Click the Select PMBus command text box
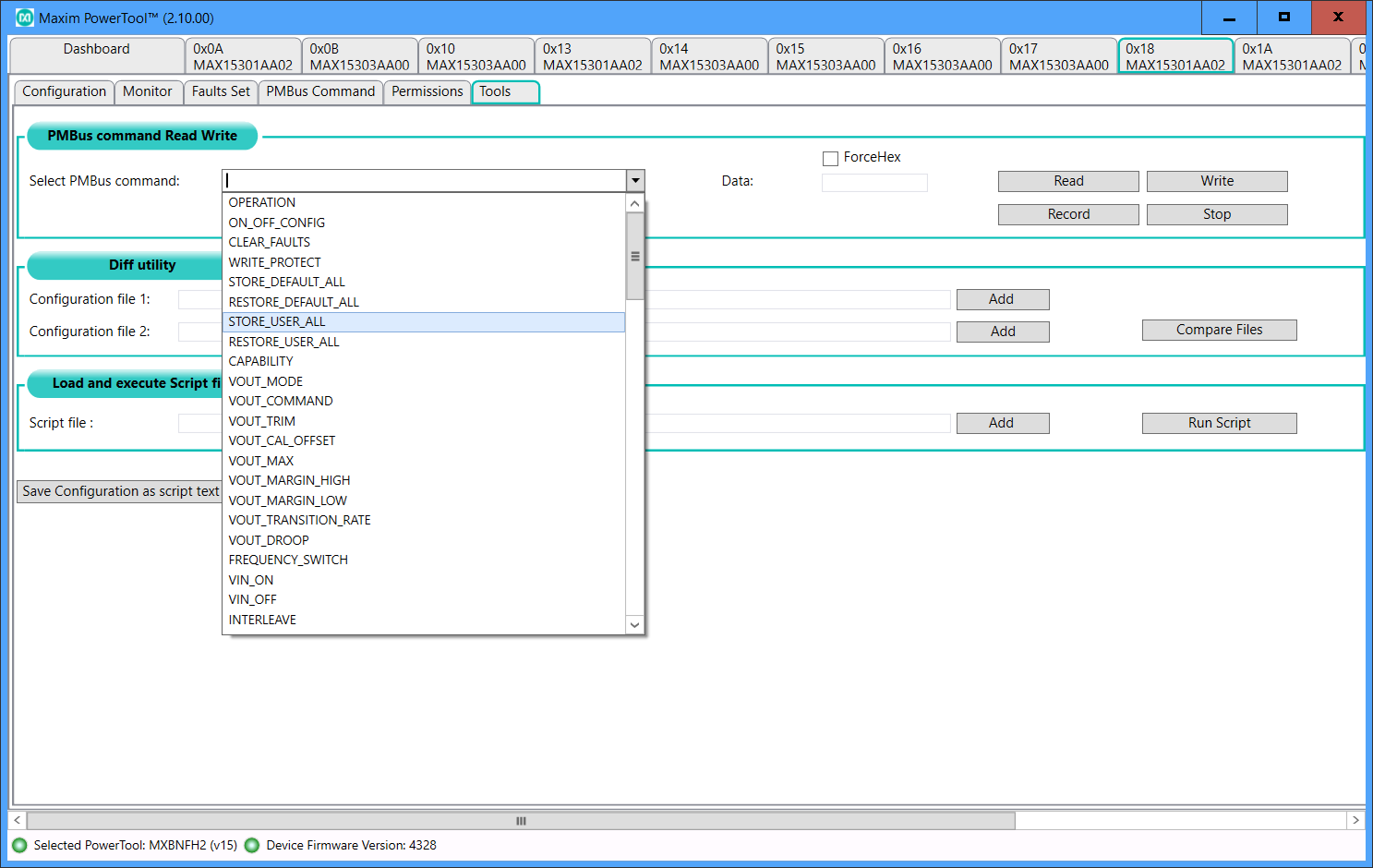Image resolution: width=1373 pixels, height=868 pixels. click(x=425, y=181)
